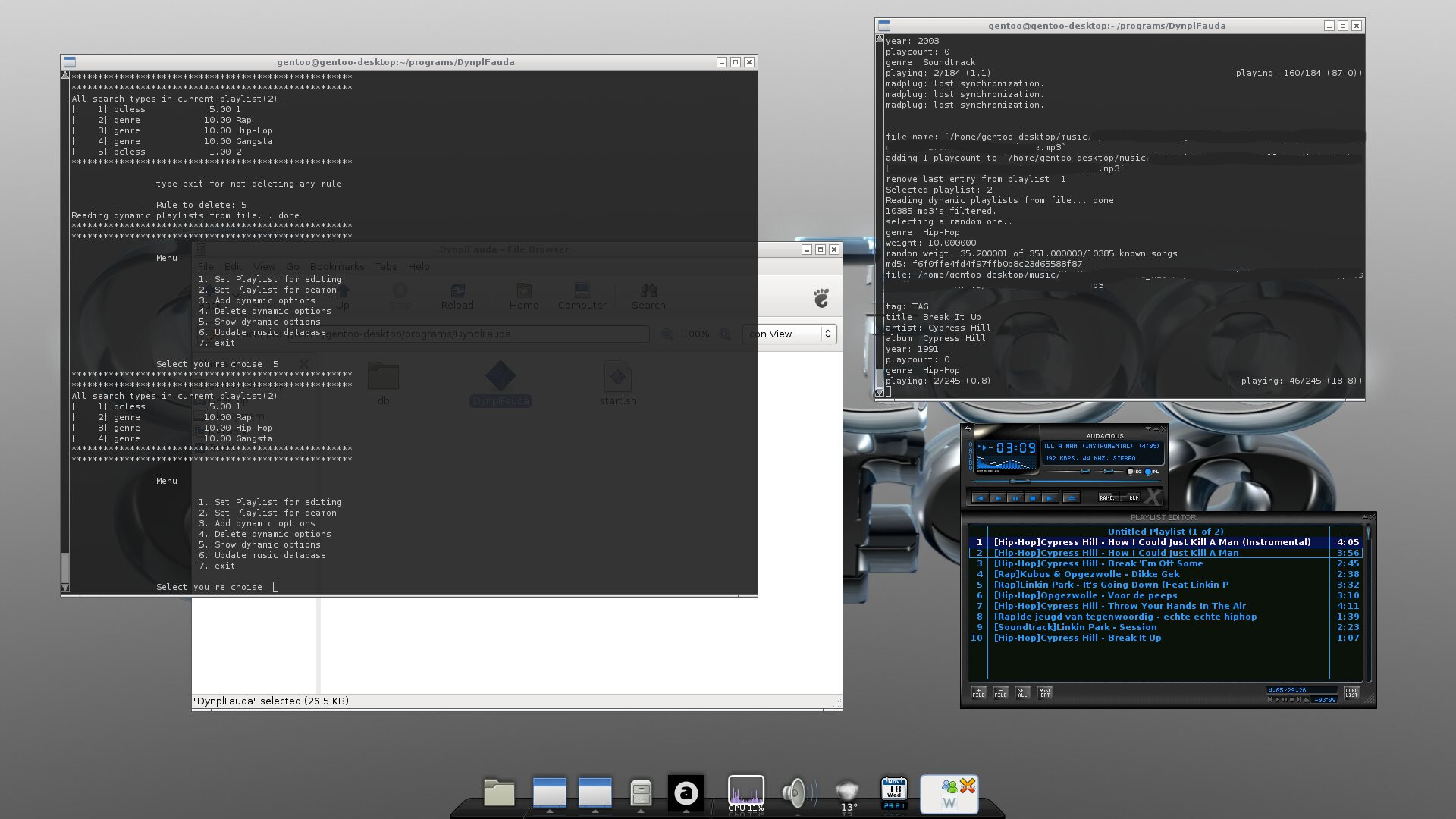Viewport: 1456px width, 819px height.
Task: Click the GNOME foot throbber in File Browser
Action: [x=821, y=298]
